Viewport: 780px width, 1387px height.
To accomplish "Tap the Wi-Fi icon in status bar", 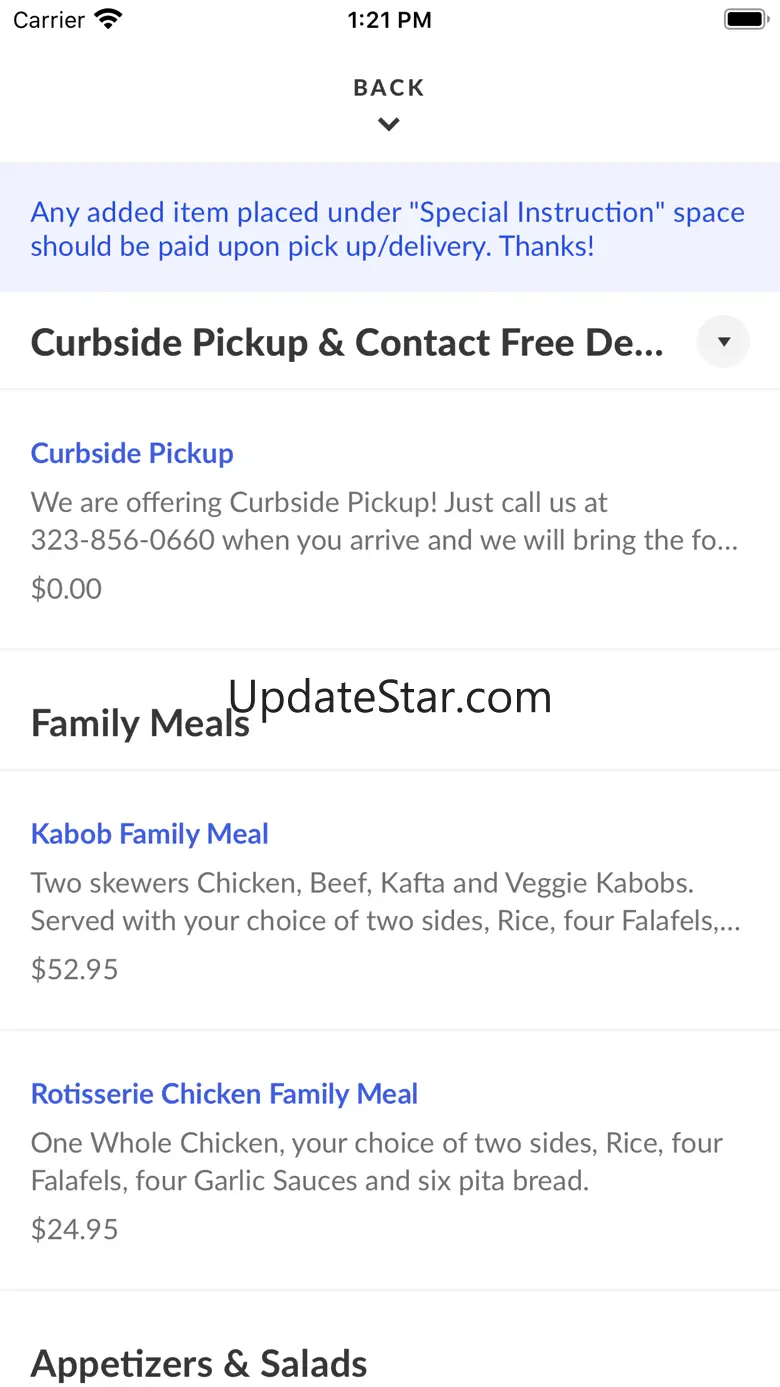I will click(107, 19).
